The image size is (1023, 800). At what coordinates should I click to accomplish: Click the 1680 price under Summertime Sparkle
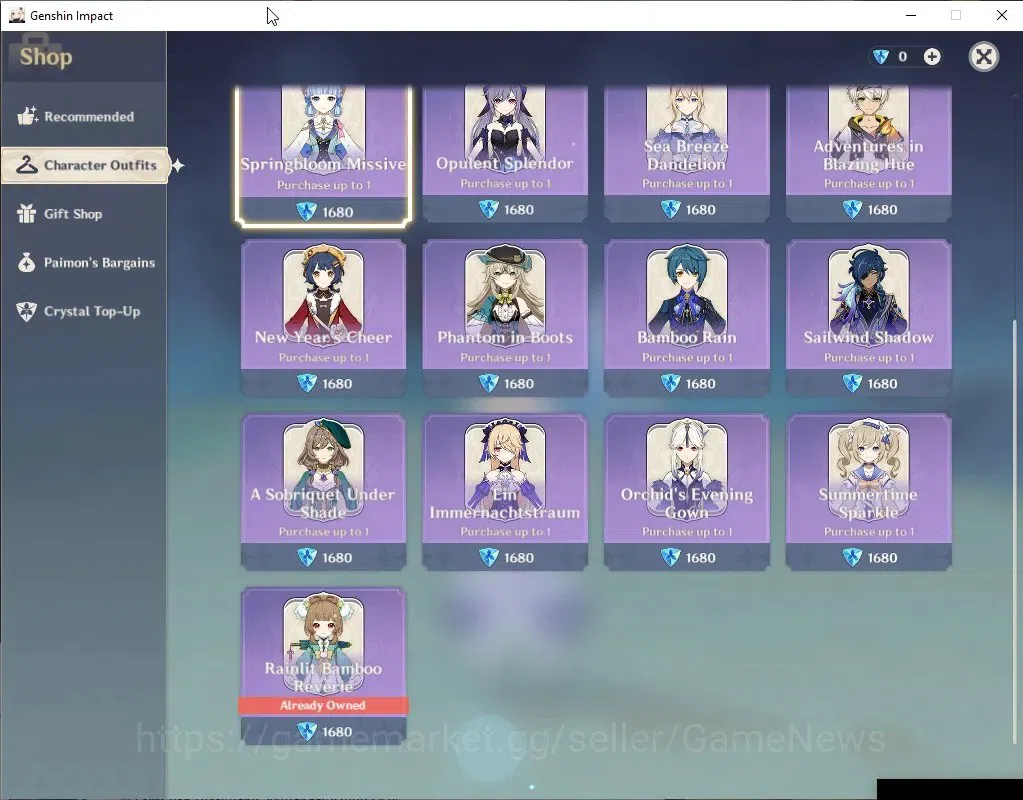[x=882, y=558]
